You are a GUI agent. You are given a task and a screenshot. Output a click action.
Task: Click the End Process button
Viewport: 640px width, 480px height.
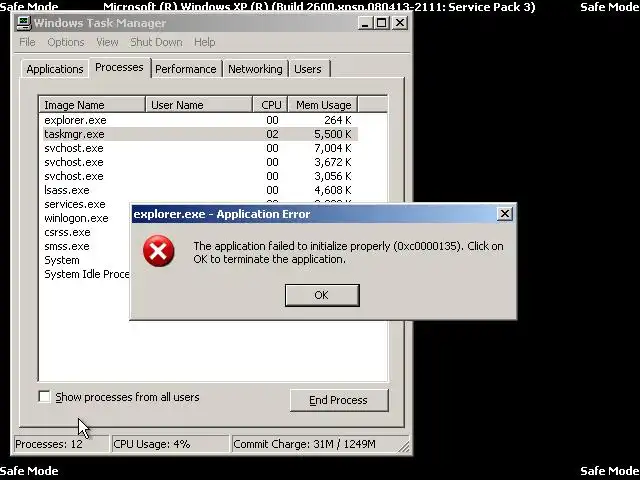[x=339, y=400]
